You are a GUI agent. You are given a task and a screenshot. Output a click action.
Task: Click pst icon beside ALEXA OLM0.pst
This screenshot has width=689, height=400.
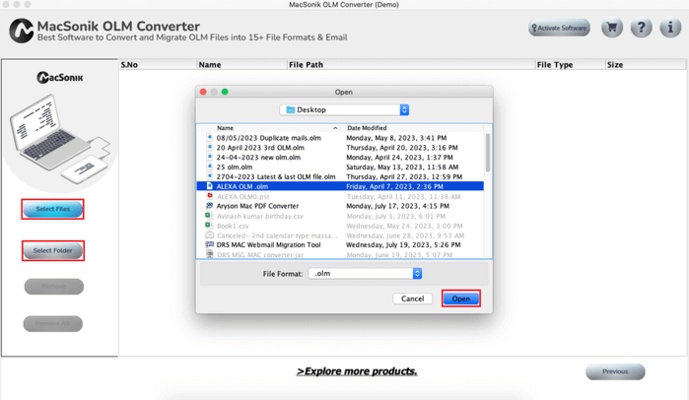tap(210, 196)
